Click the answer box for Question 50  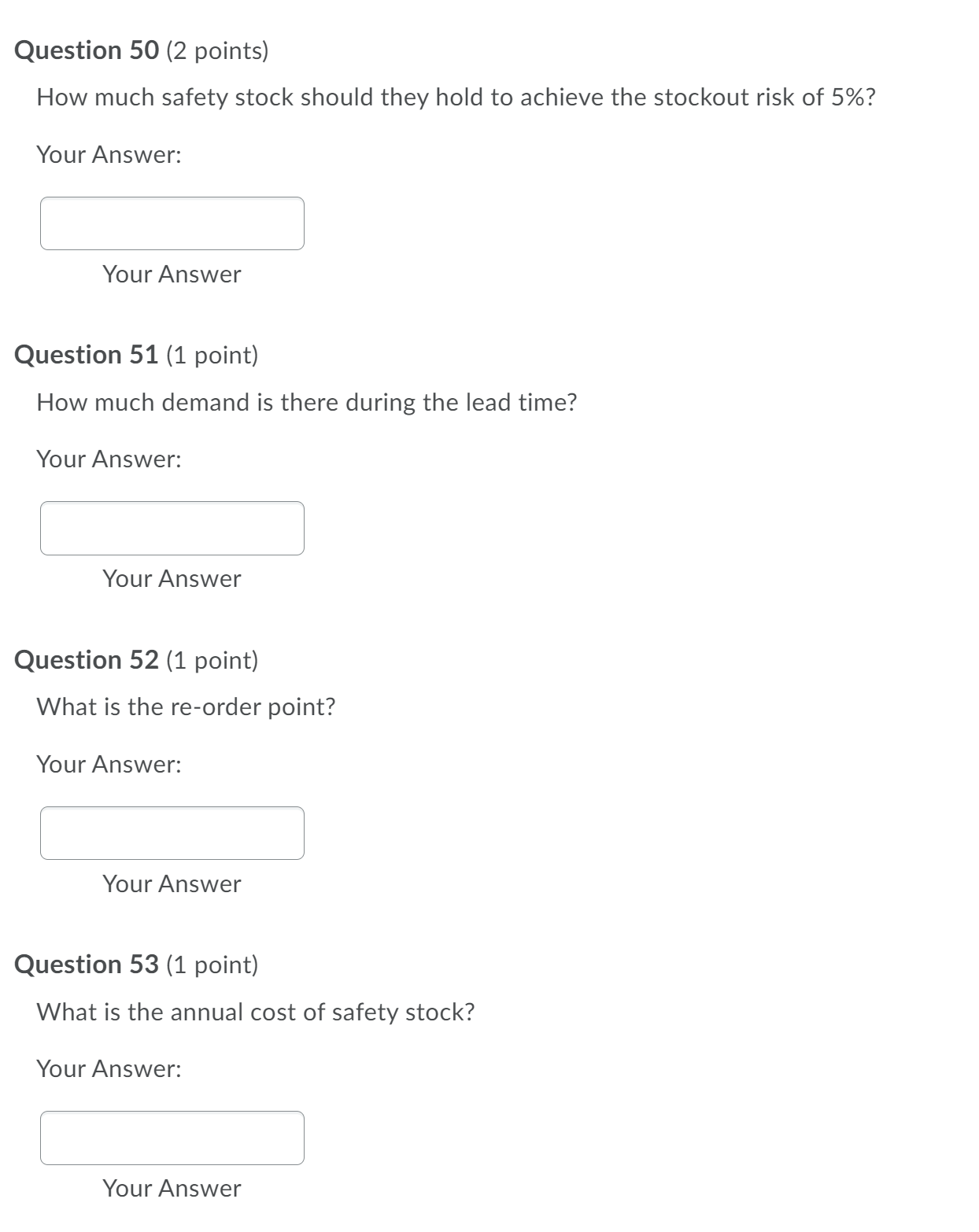coord(172,224)
